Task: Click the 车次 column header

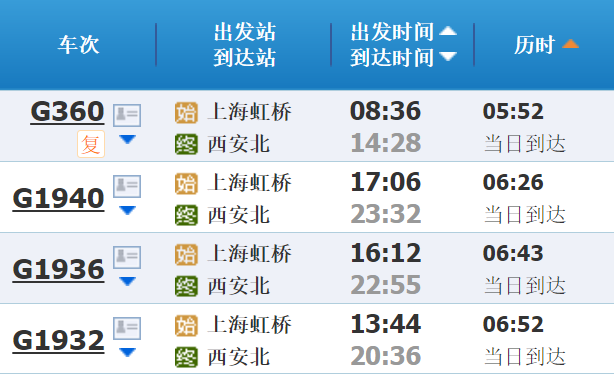Action: tap(79, 45)
